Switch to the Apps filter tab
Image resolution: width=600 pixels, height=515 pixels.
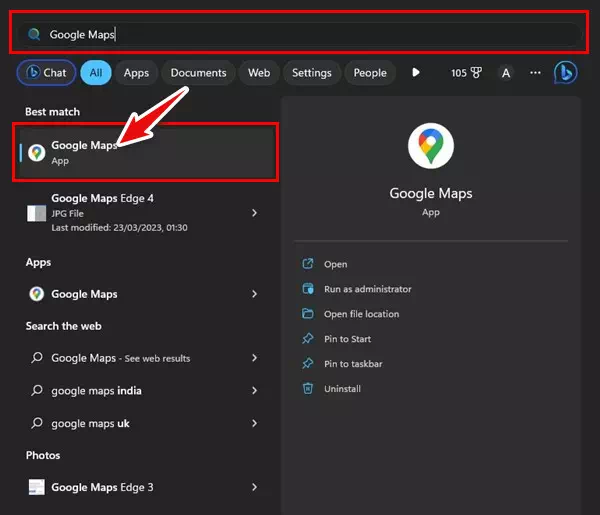(x=136, y=73)
